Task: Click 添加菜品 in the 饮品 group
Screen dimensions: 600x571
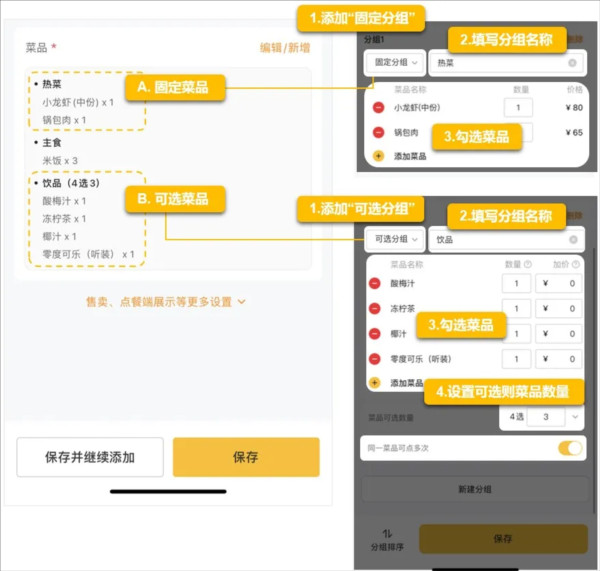Action: tap(406, 383)
